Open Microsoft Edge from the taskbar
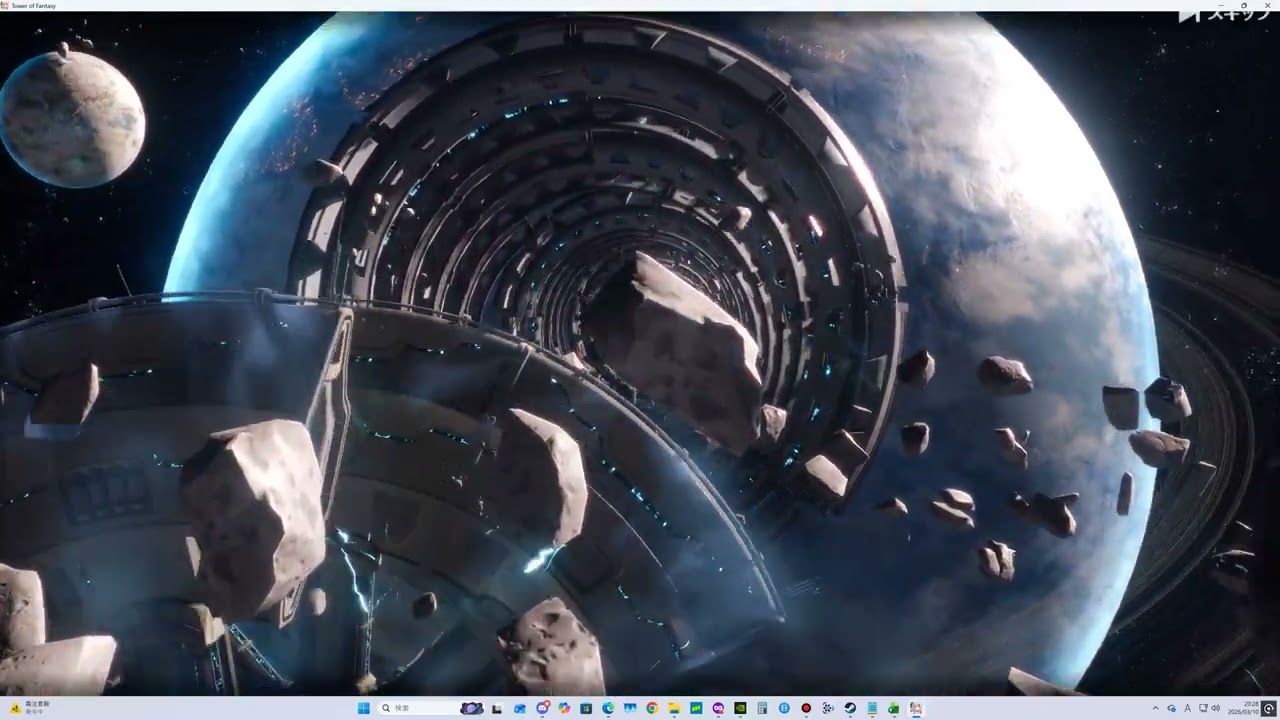The height and width of the screenshot is (720, 1280). pyautogui.click(x=608, y=708)
